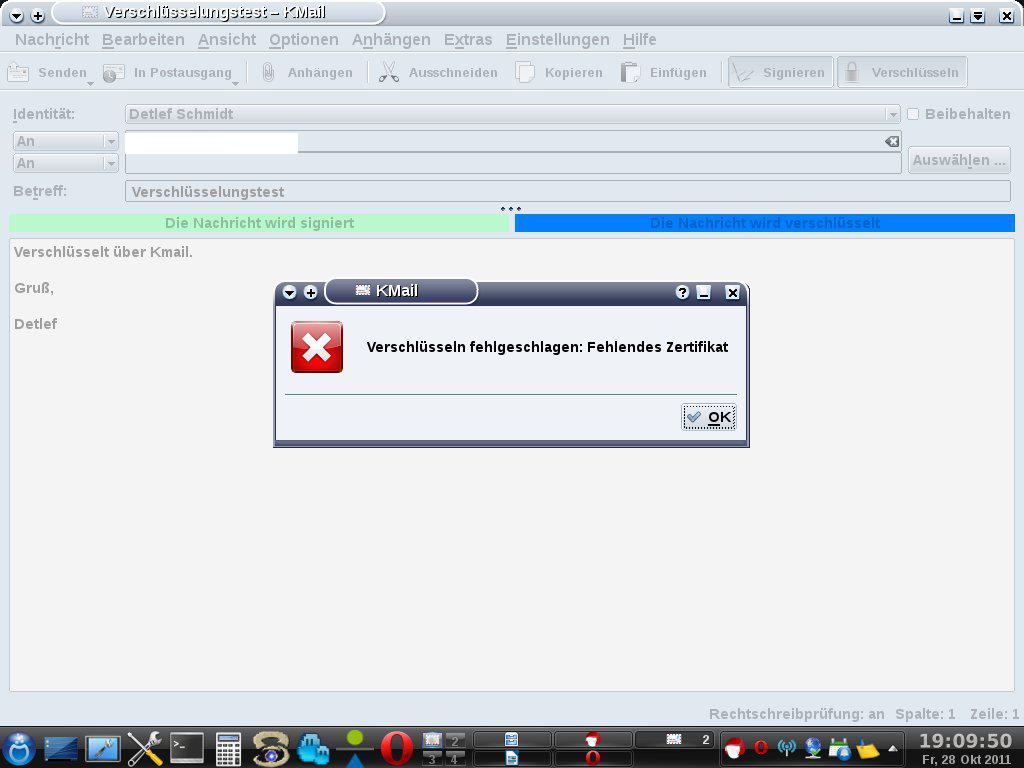Open the An dropdown beside the empty recipient field
This screenshot has height=768, width=1024.
pos(65,163)
